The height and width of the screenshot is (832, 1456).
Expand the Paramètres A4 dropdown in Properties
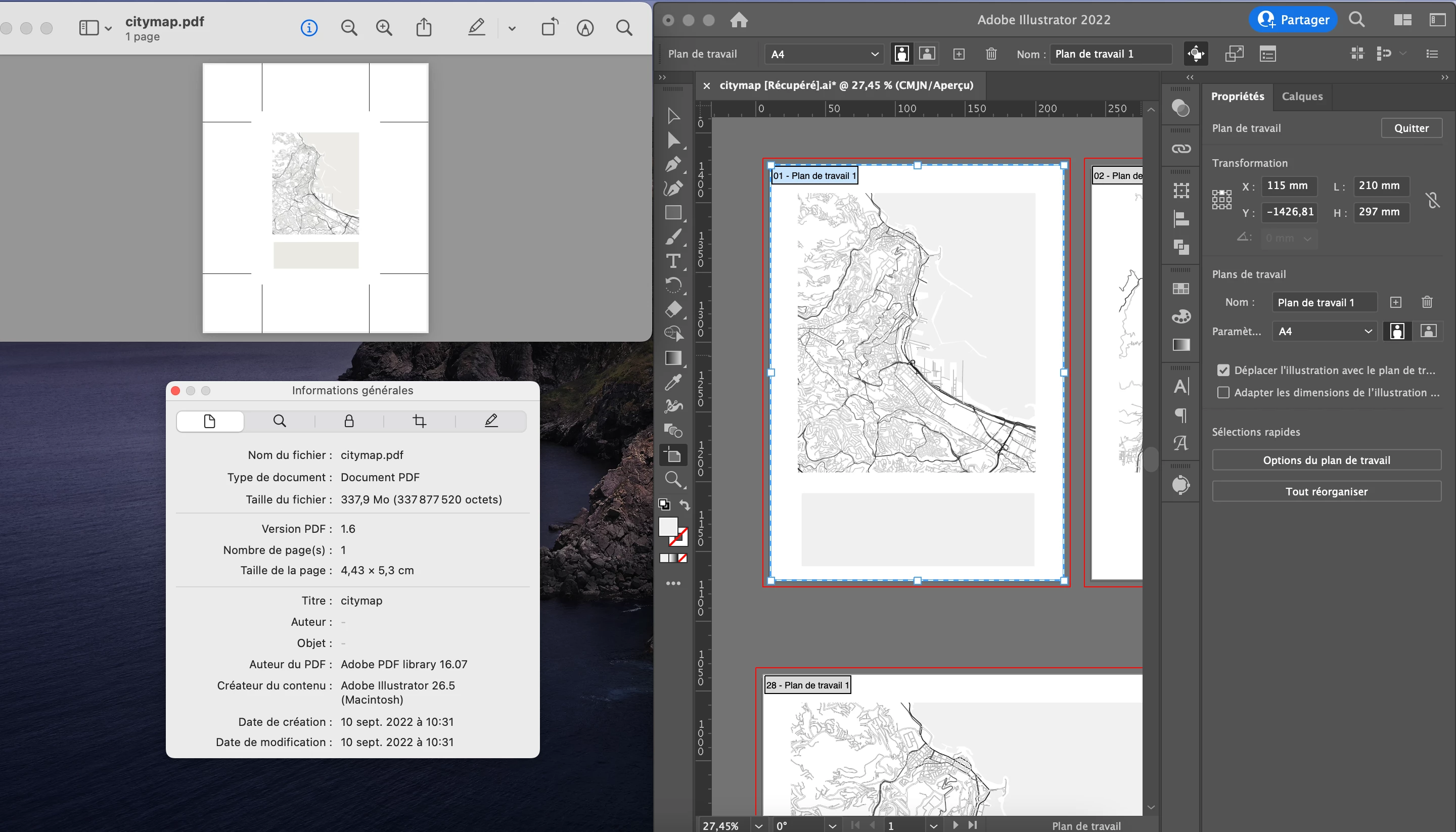pyautogui.click(x=1325, y=331)
